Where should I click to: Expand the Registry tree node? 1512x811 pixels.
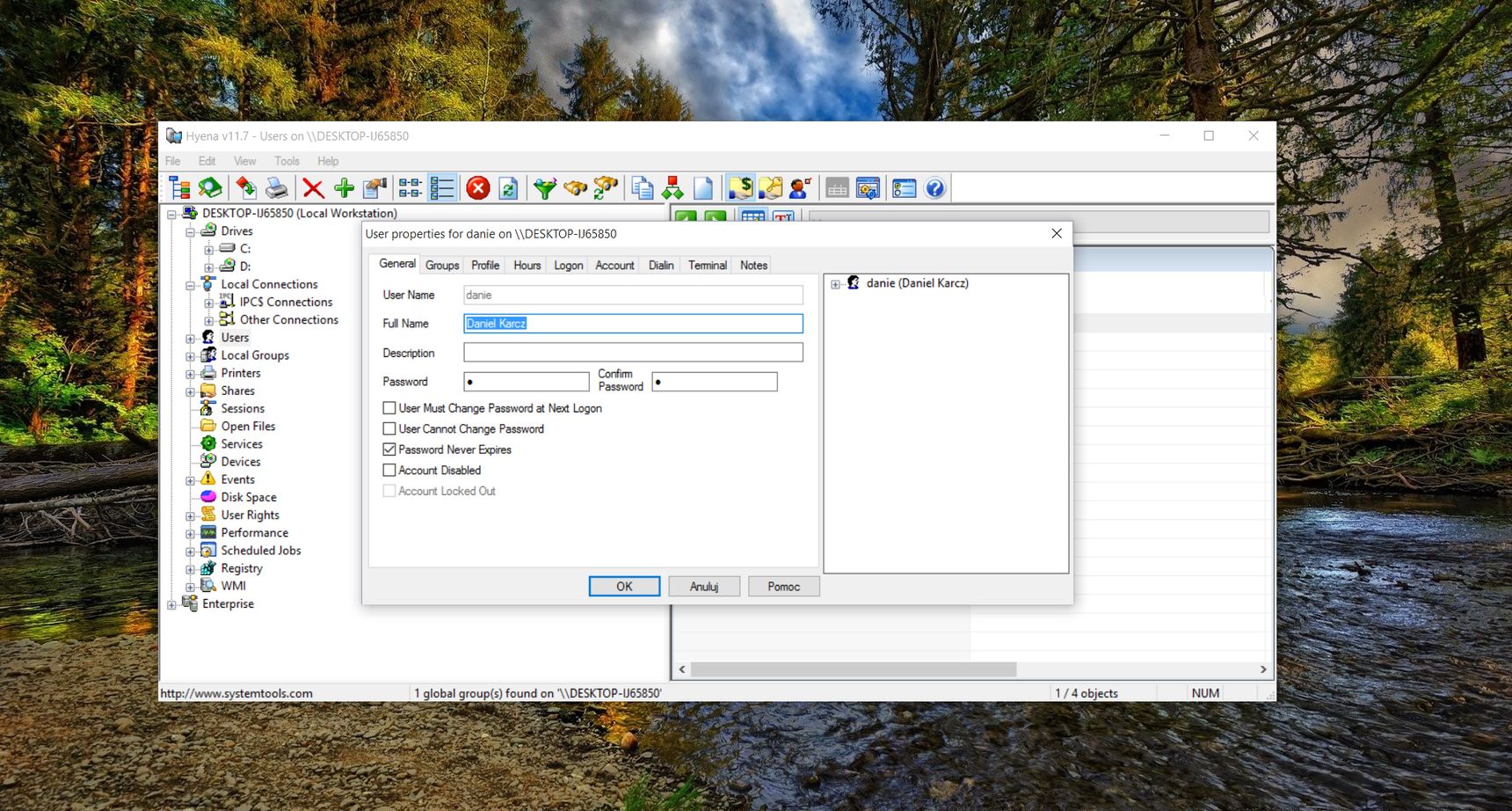pyautogui.click(x=191, y=569)
